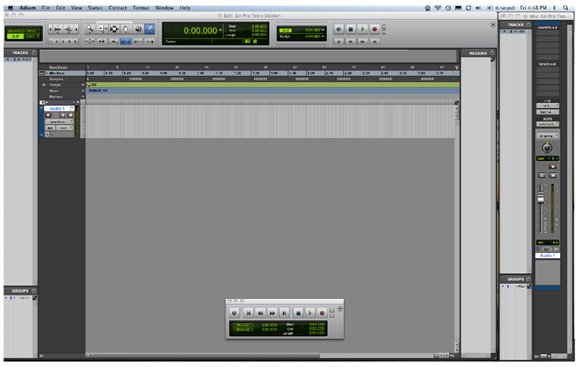
Task: Start playback in Edit window transport
Action: 362,29
